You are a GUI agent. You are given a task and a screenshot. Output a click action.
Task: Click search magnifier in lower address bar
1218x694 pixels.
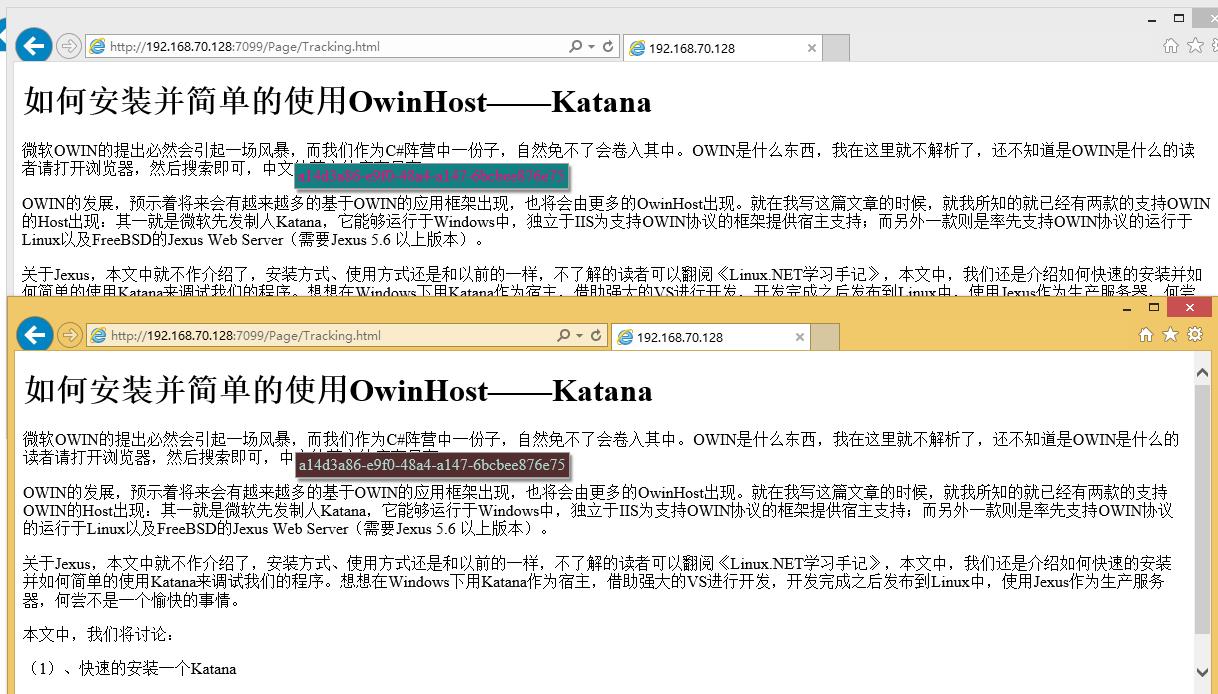[564, 336]
